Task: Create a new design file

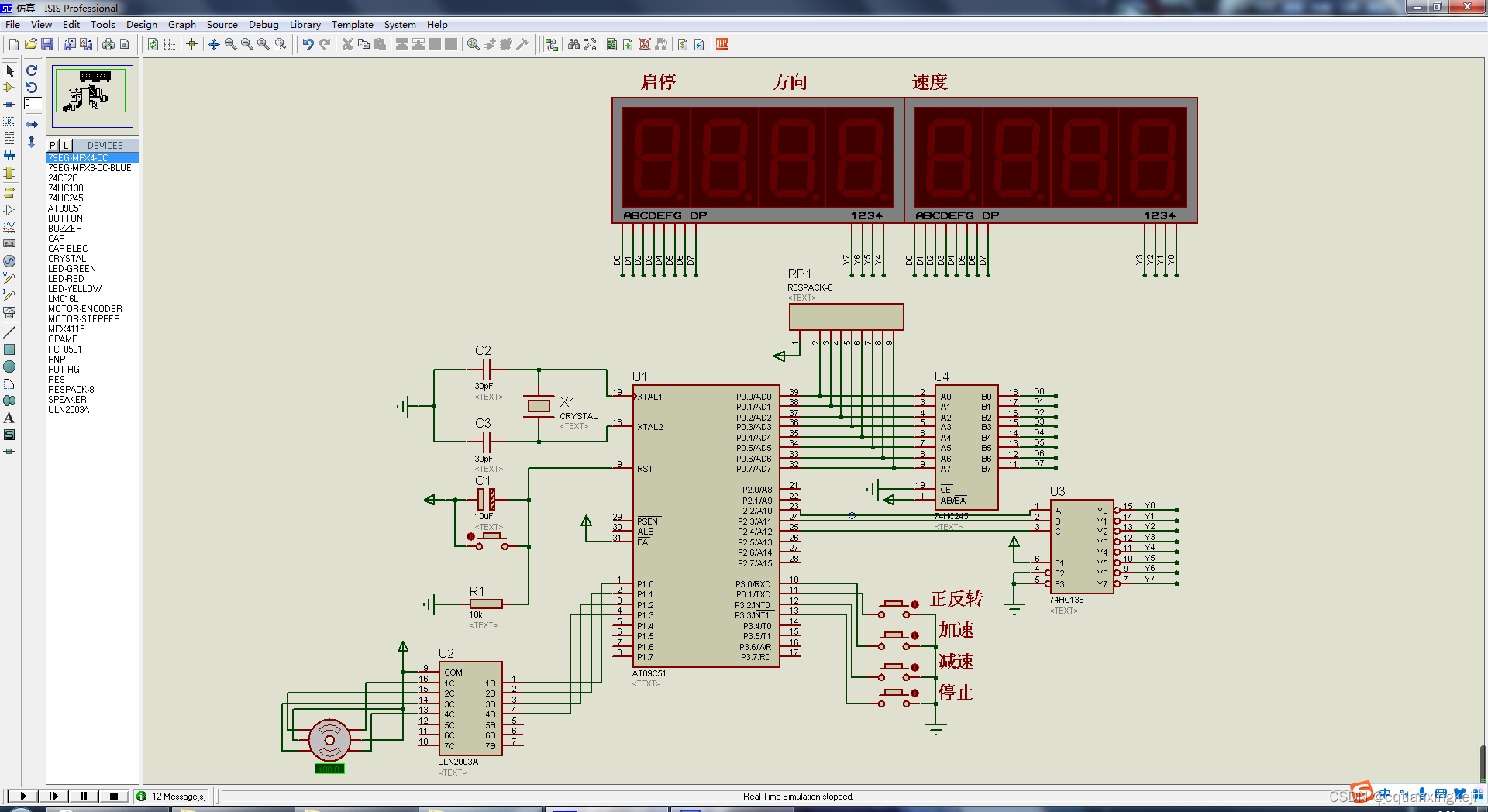Action: [13, 44]
